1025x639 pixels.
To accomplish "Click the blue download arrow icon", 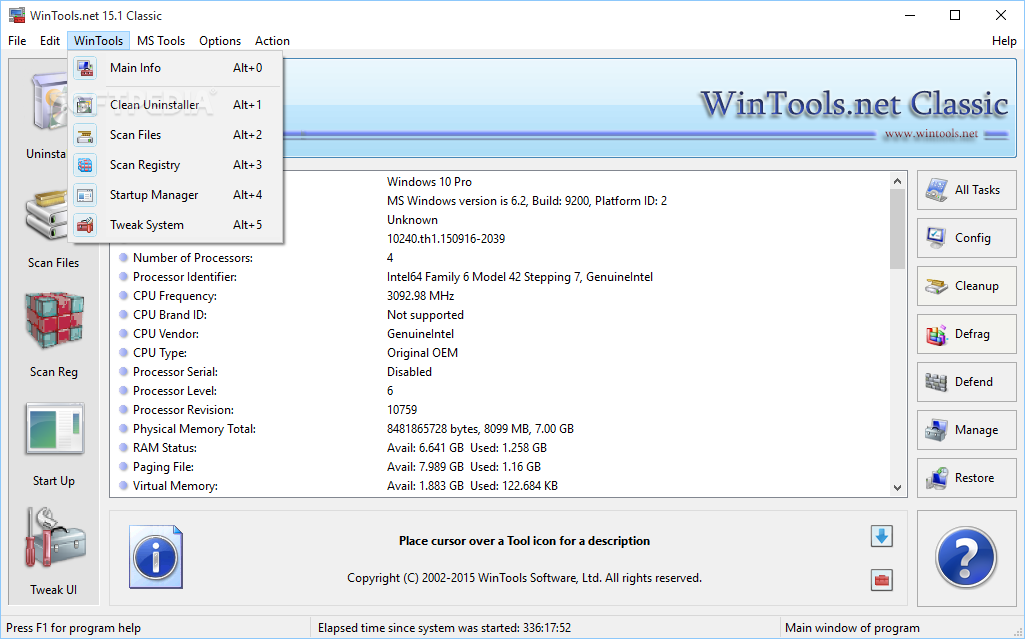I will pos(881,536).
